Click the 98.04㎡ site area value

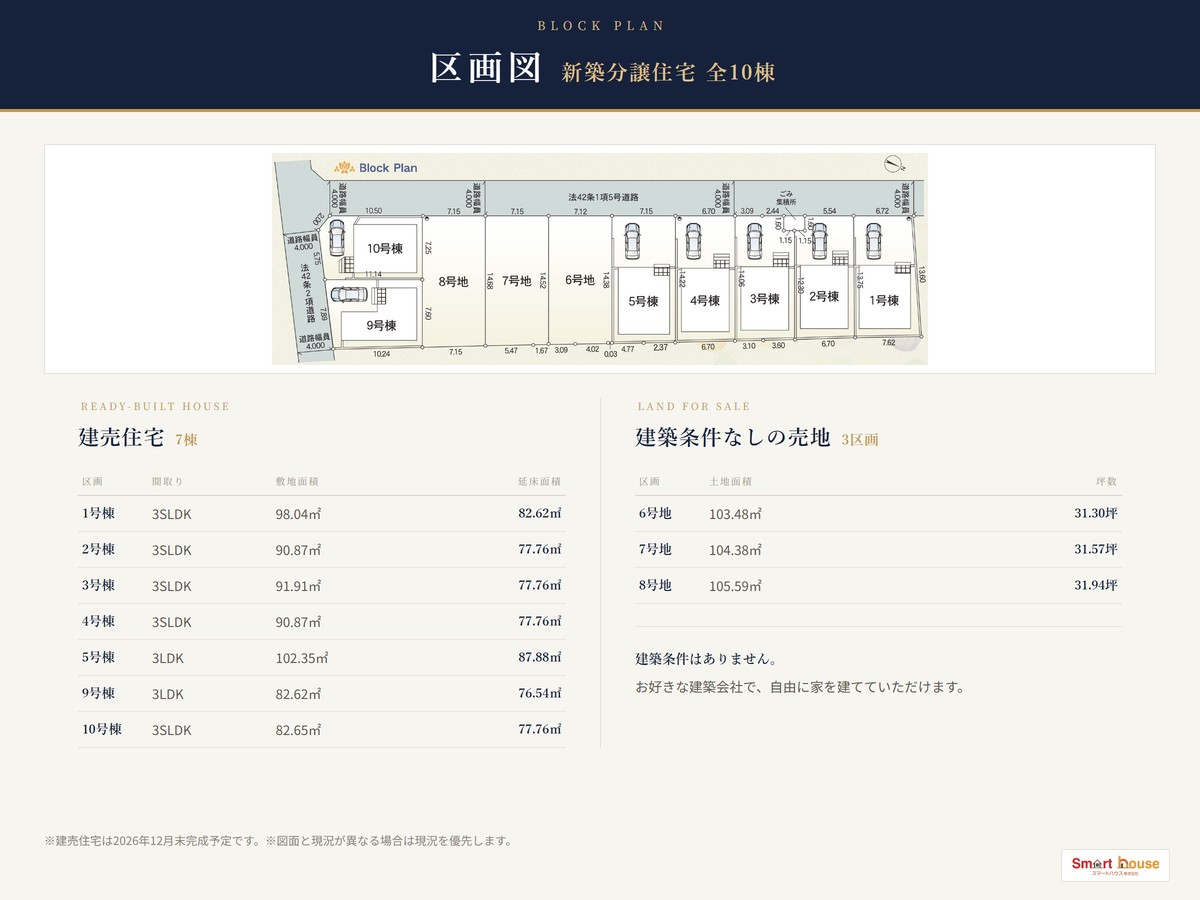click(298, 514)
